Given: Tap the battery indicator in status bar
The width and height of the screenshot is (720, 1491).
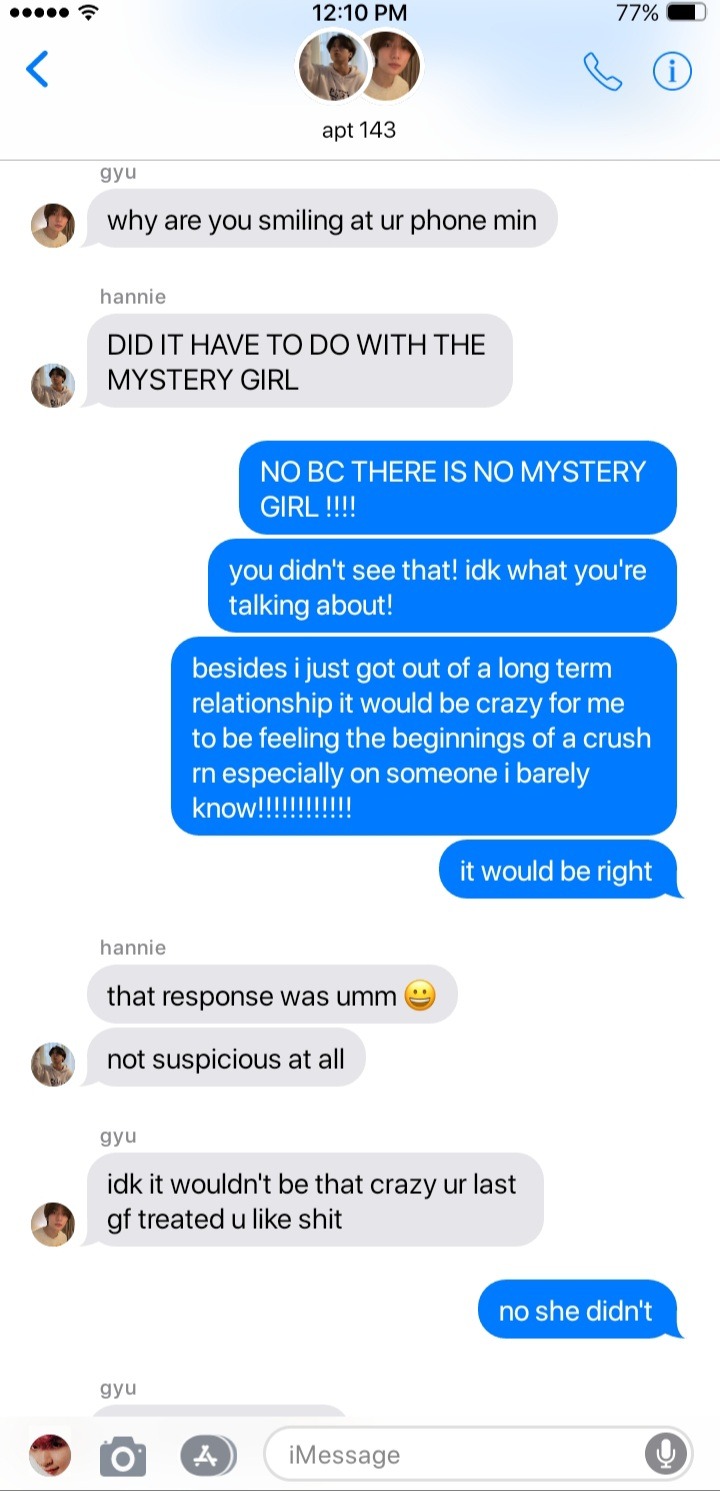Looking at the screenshot, I should [686, 13].
